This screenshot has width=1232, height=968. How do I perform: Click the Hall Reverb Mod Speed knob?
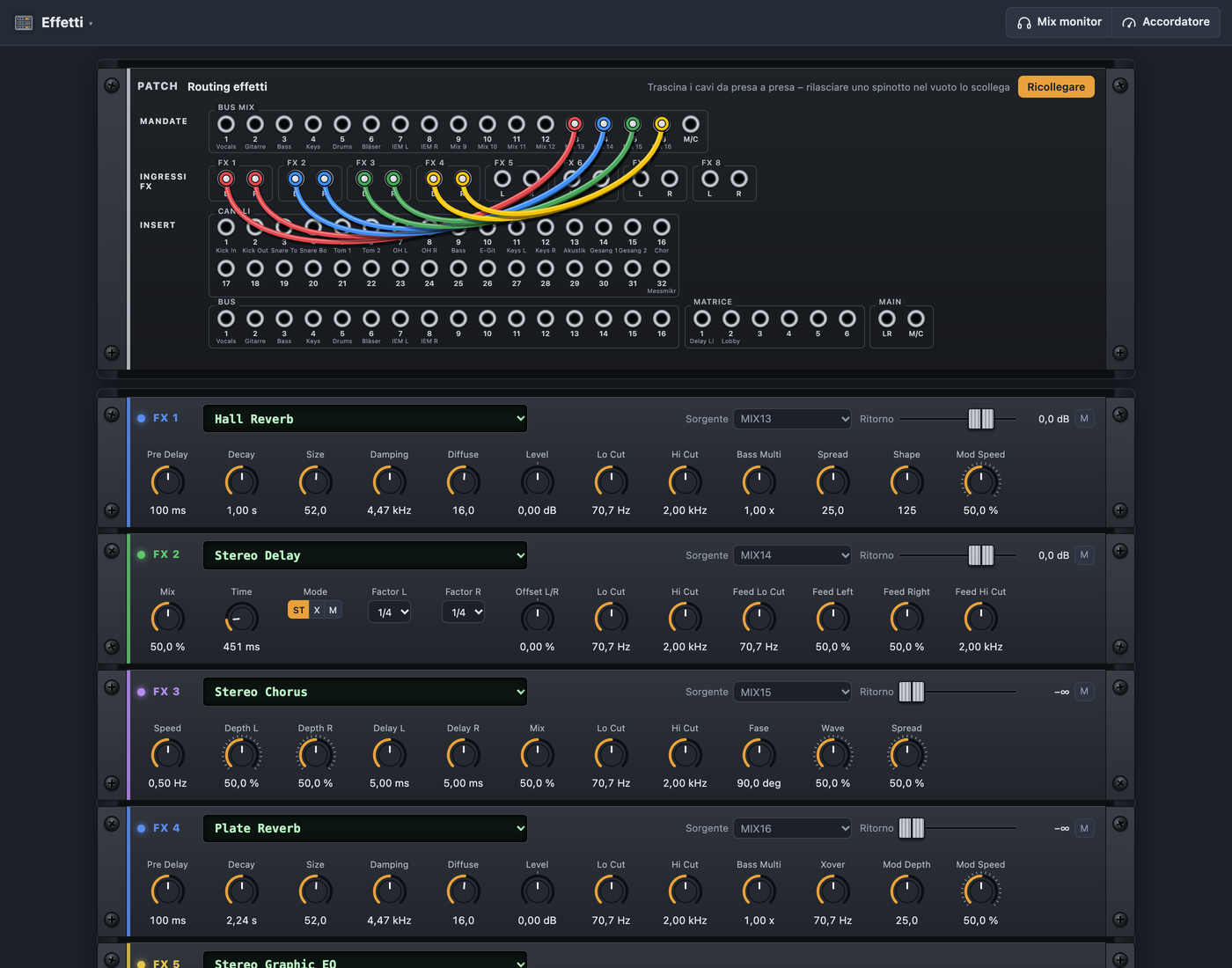pyautogui.click(x=980, y=481)
